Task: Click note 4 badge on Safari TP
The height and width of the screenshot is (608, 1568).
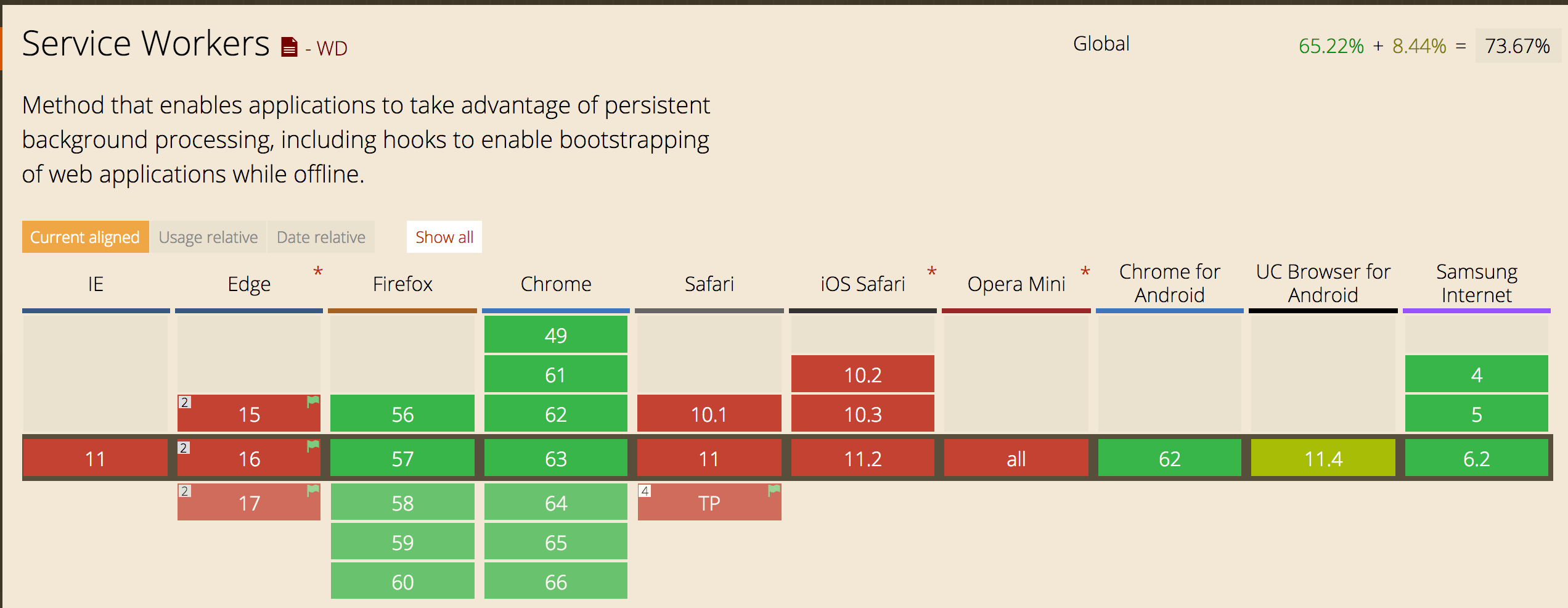Action: pos(645,491)
